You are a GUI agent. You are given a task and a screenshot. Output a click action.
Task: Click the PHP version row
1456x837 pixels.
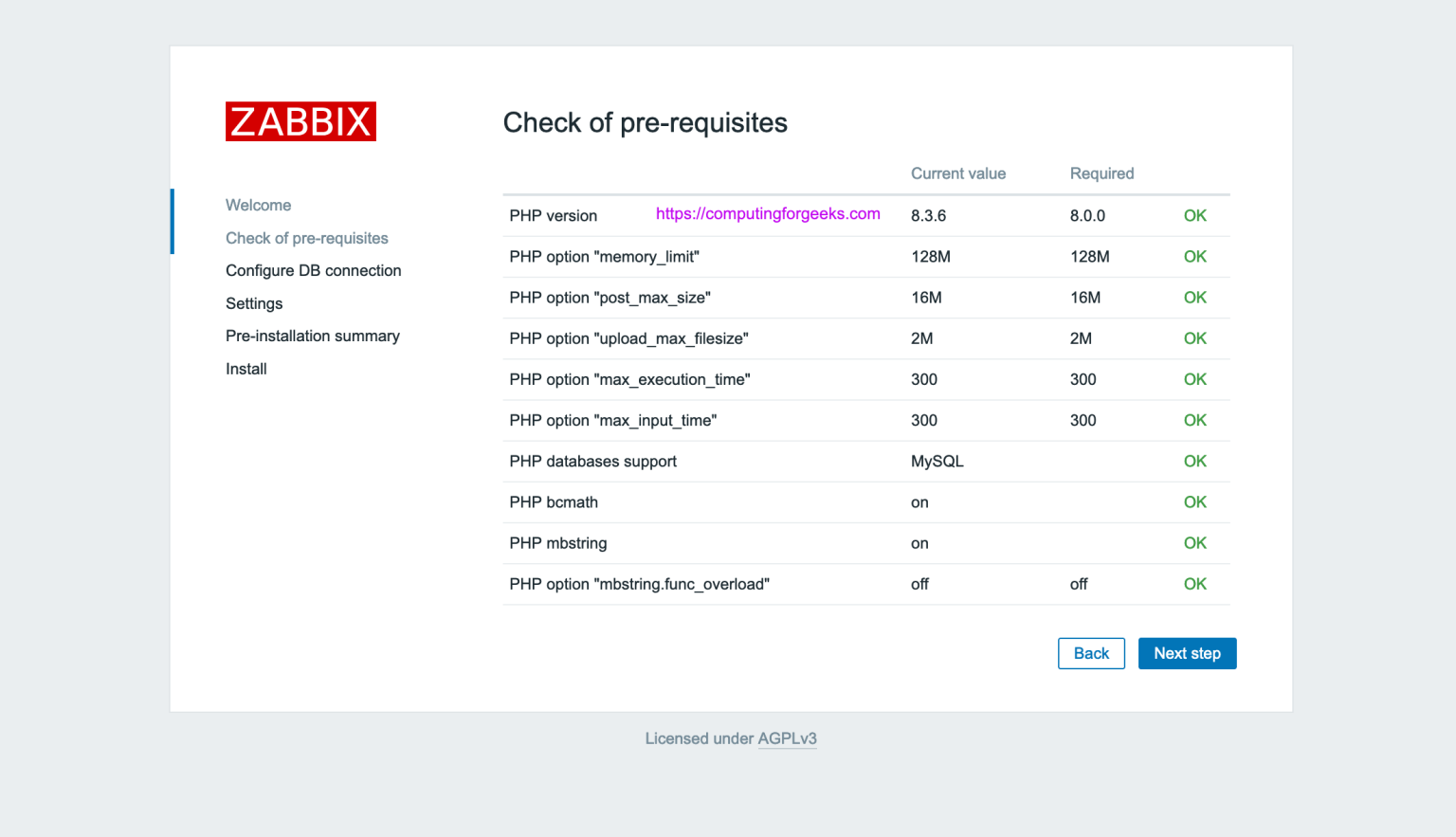(x=554, y=215)
